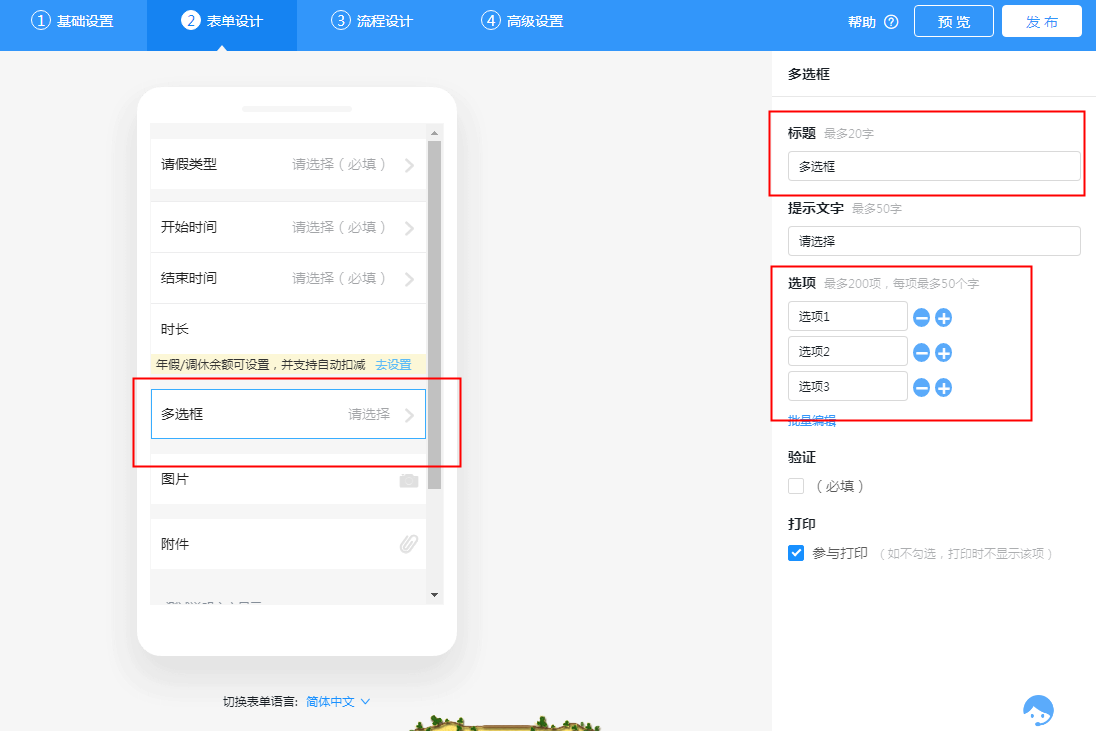Remove 选项1 using its minus icon
Viewport: 1096px width, 731px height.
coord(919,316)
